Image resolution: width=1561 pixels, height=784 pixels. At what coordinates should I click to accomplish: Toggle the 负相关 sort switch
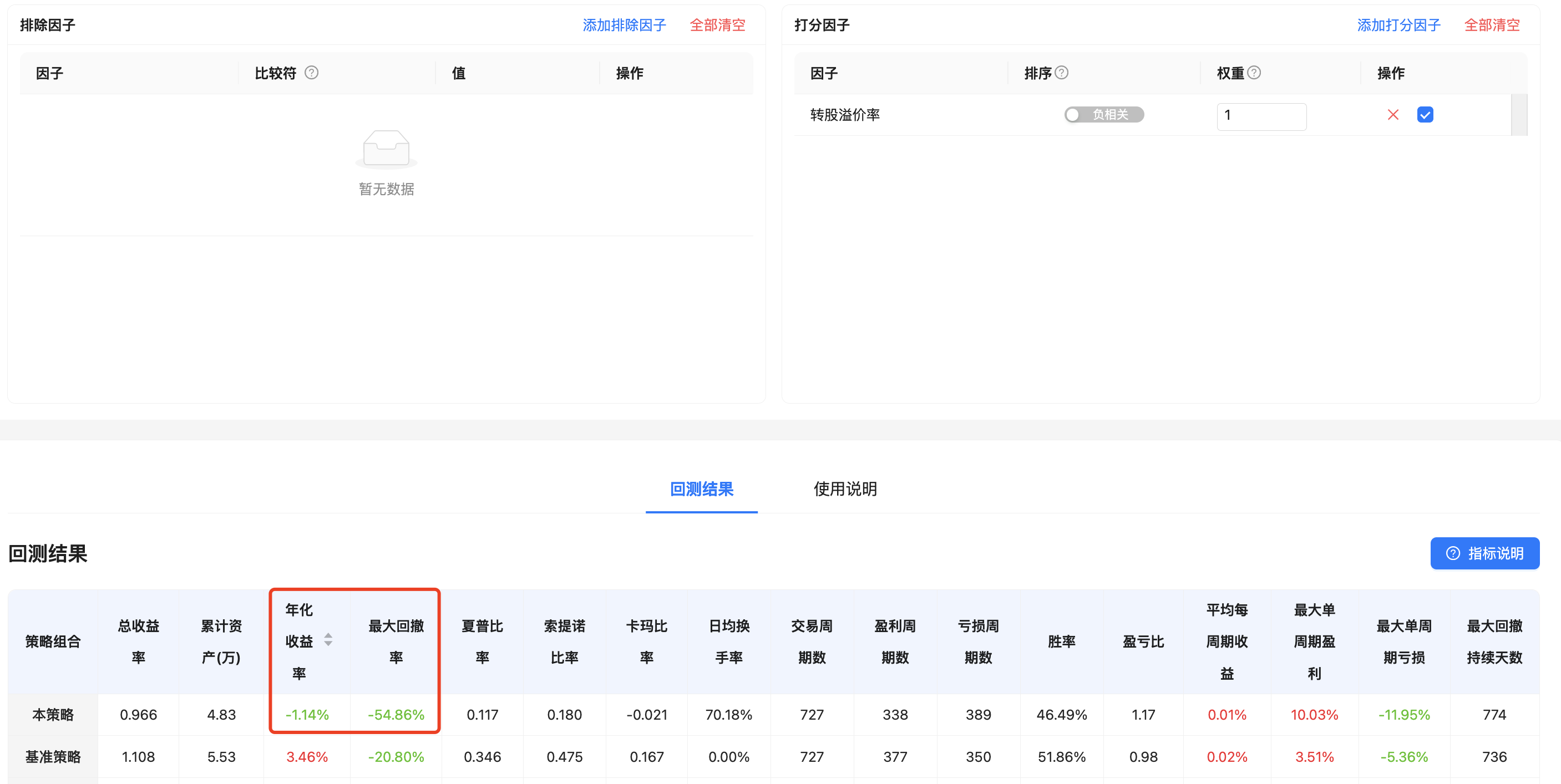[x=1103, y=115]
